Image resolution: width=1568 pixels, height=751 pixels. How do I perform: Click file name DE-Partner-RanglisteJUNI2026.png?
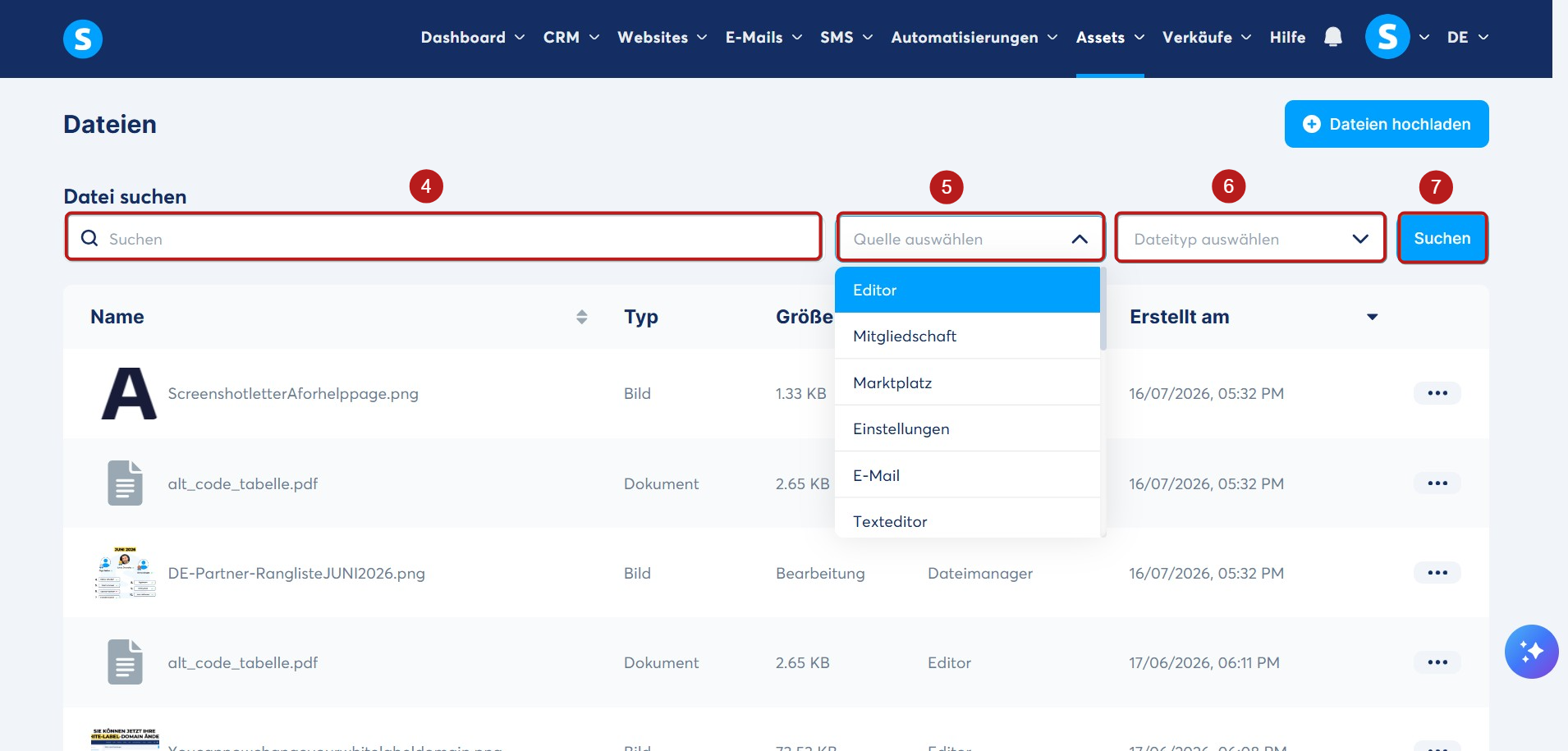(296, 573)
